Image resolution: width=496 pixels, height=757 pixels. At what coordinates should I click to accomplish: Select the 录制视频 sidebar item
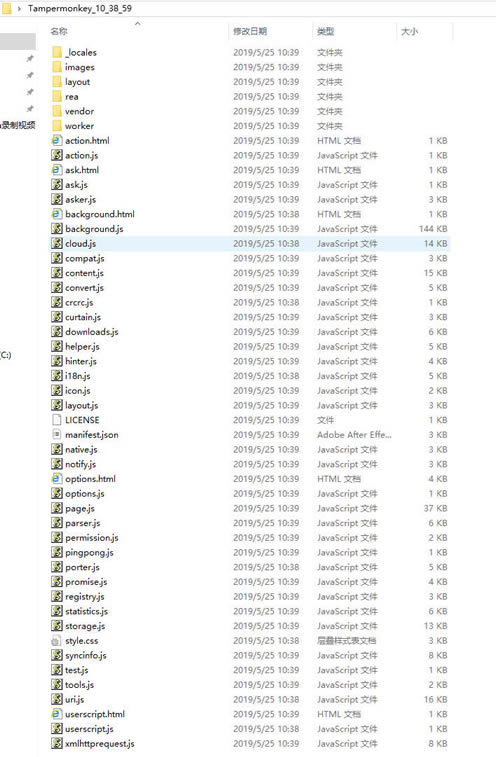click(x=18, y=125)
